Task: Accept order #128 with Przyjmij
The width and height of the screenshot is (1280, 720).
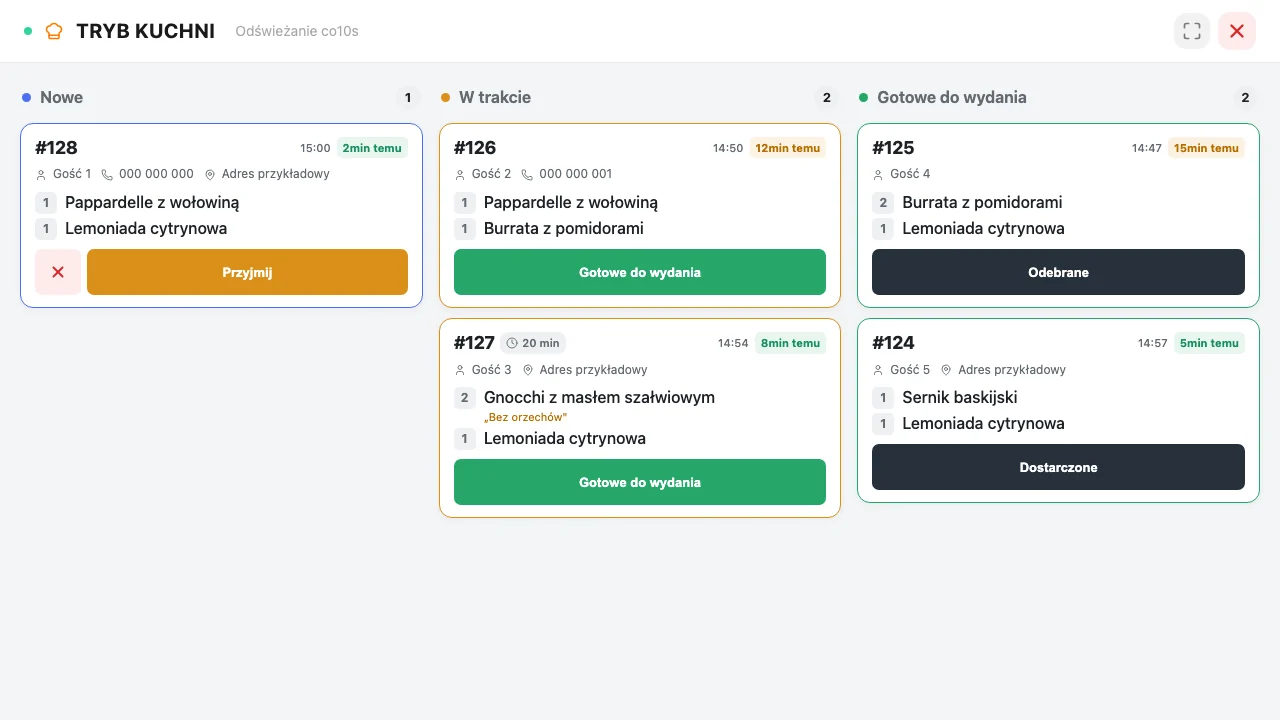Action: (x=248, y=272)
